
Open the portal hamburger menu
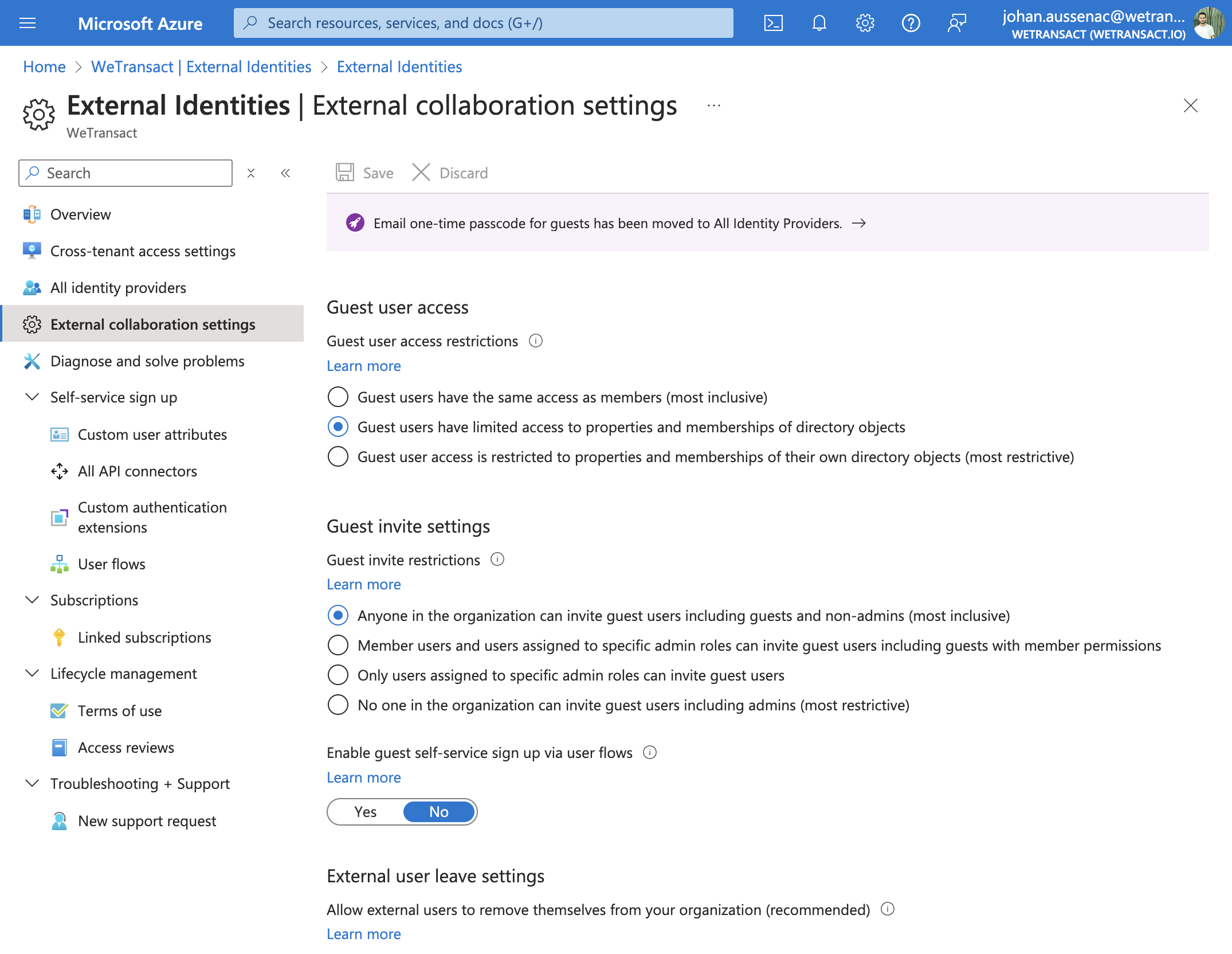(28, 23)
